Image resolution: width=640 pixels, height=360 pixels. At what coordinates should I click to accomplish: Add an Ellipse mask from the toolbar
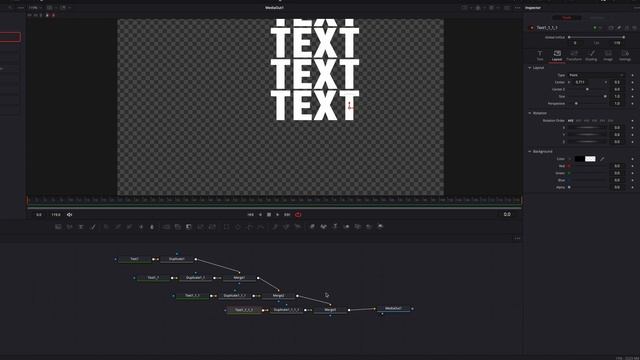(238, 227)
